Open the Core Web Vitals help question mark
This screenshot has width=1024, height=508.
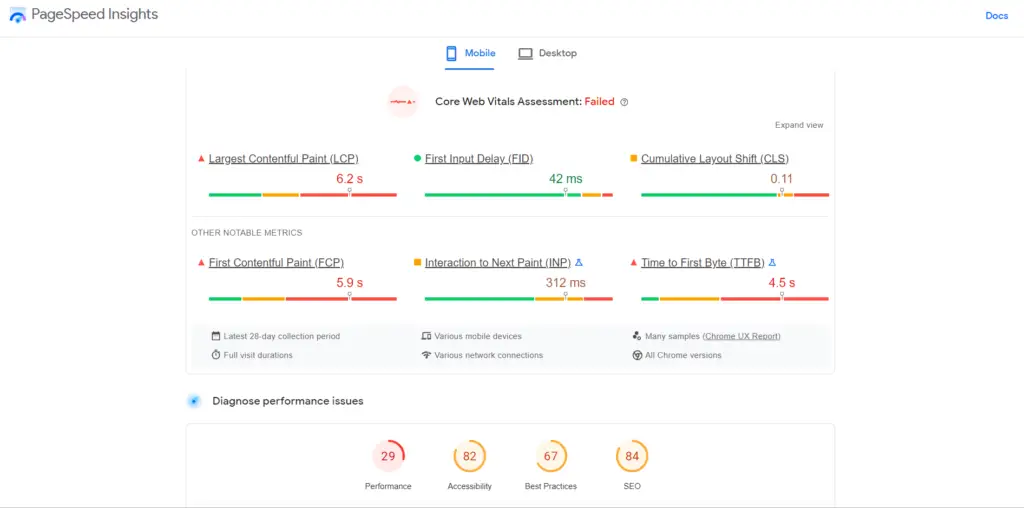pyautogui.click(x=624, y=102)
